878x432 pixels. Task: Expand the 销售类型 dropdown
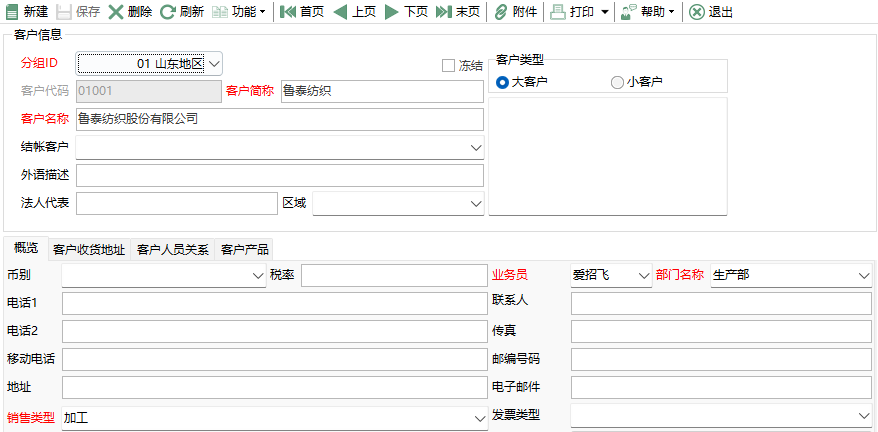[x=476, y=415]
